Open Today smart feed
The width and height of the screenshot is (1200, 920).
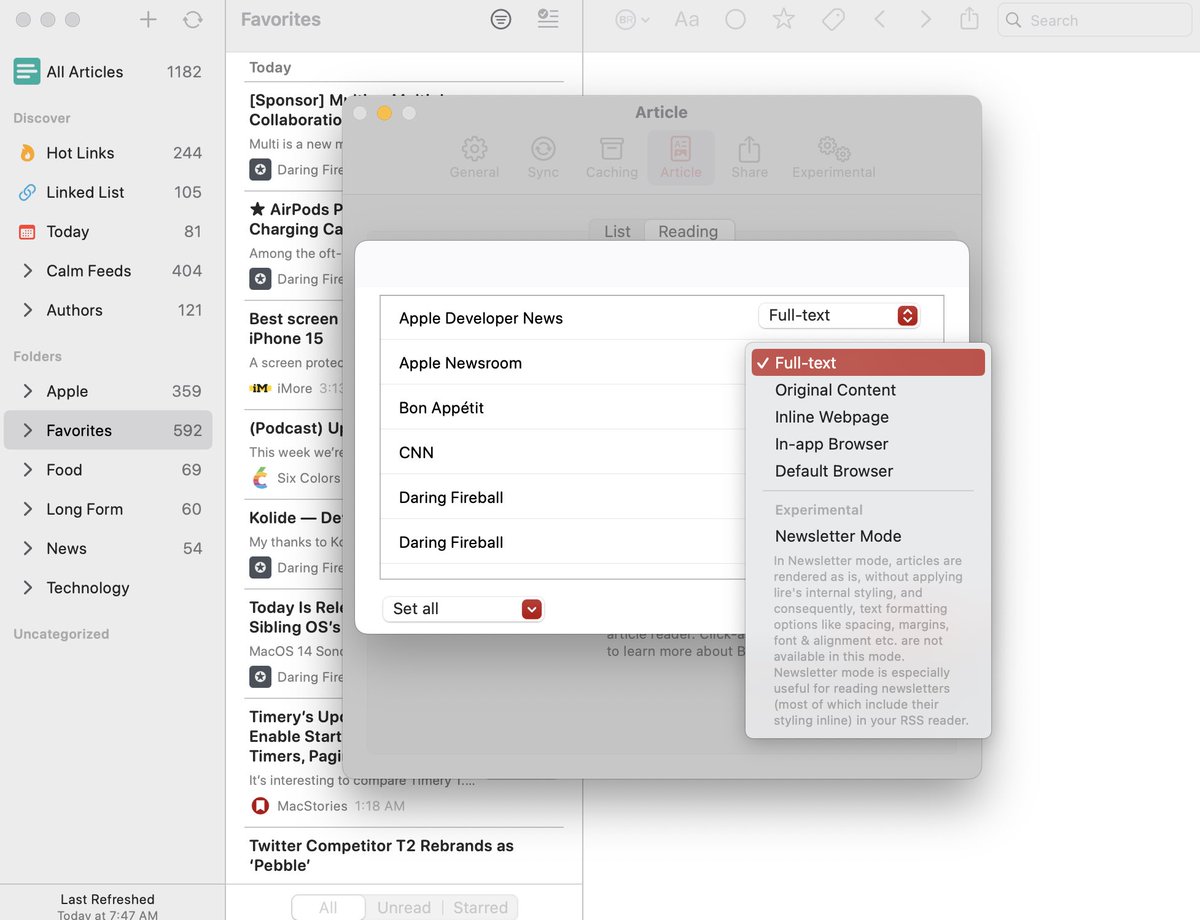(107, 231)
